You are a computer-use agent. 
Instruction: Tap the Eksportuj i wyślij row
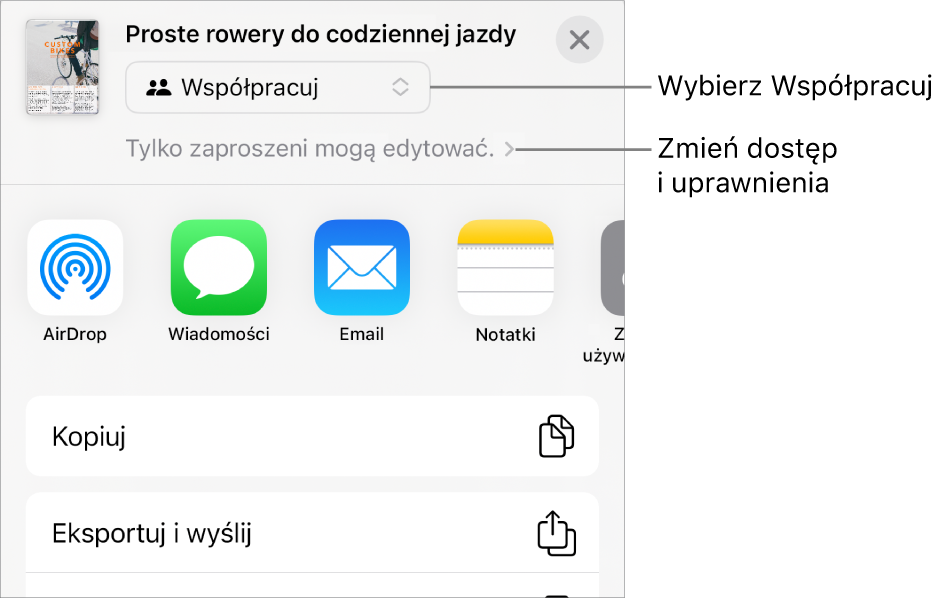pyautogui.click(x=312, y=533)
